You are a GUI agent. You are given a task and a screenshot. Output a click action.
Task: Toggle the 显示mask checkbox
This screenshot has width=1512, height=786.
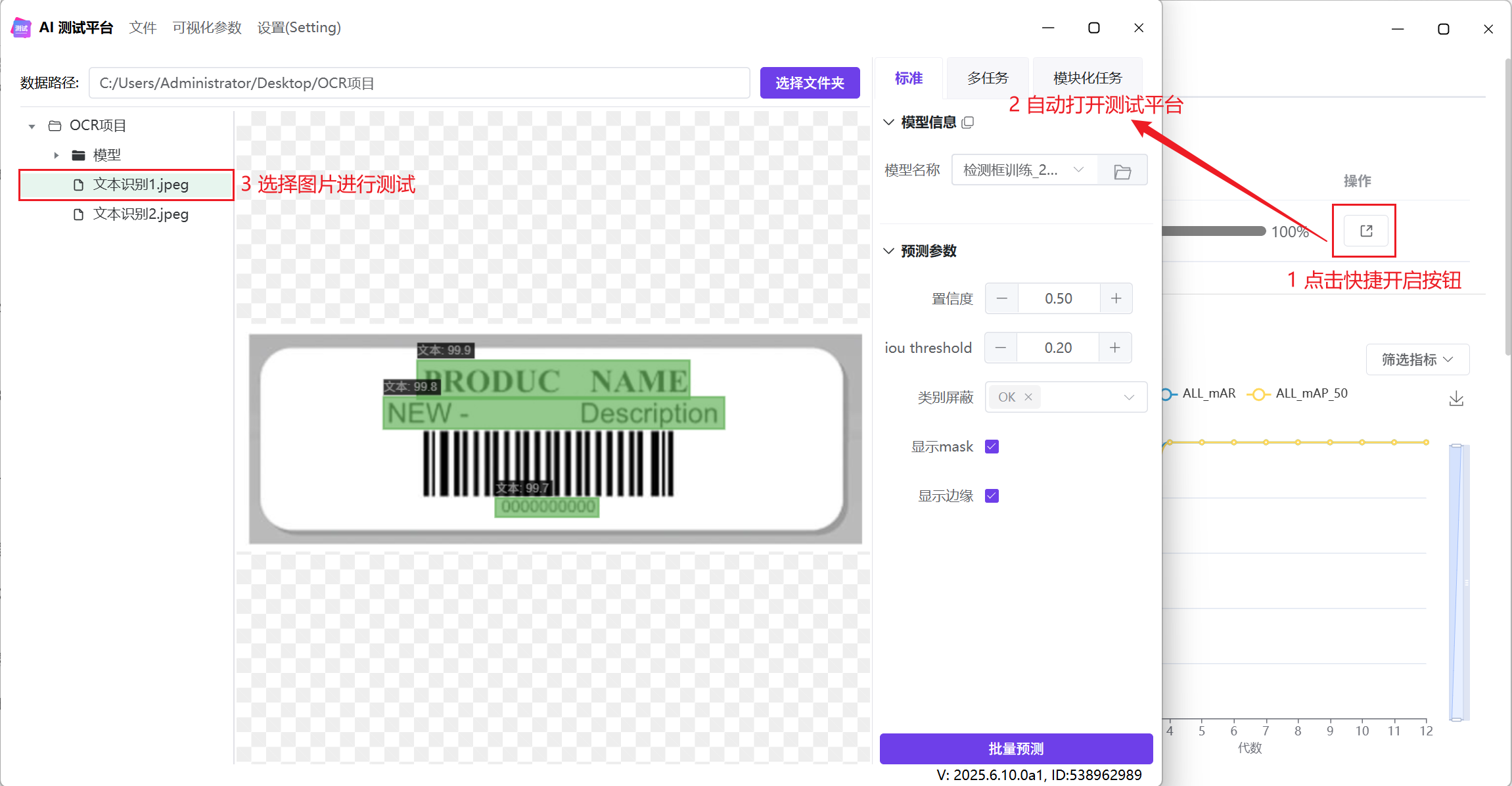pyautogui.click(x=992, y=447)
